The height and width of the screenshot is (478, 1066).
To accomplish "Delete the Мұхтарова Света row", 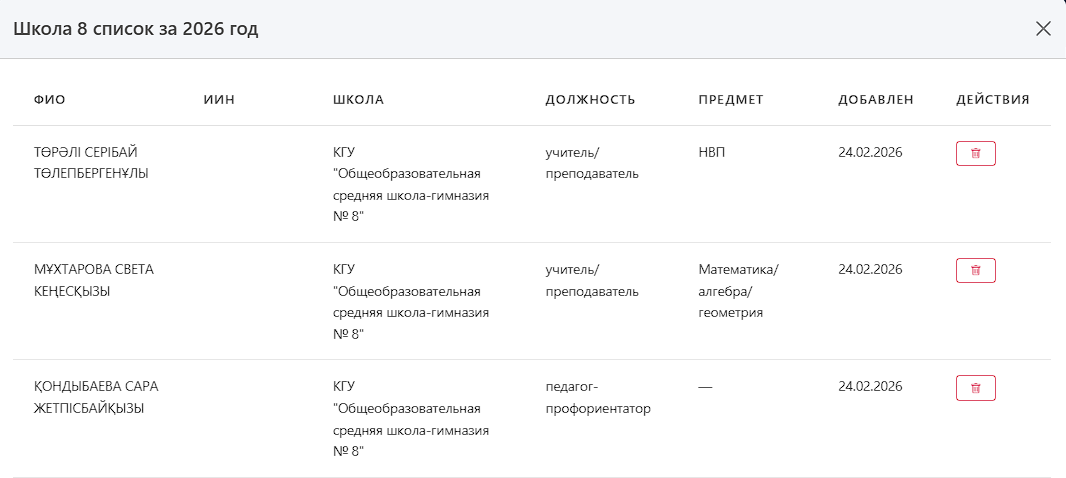I will pyautogui.click(x=975, y=271).
